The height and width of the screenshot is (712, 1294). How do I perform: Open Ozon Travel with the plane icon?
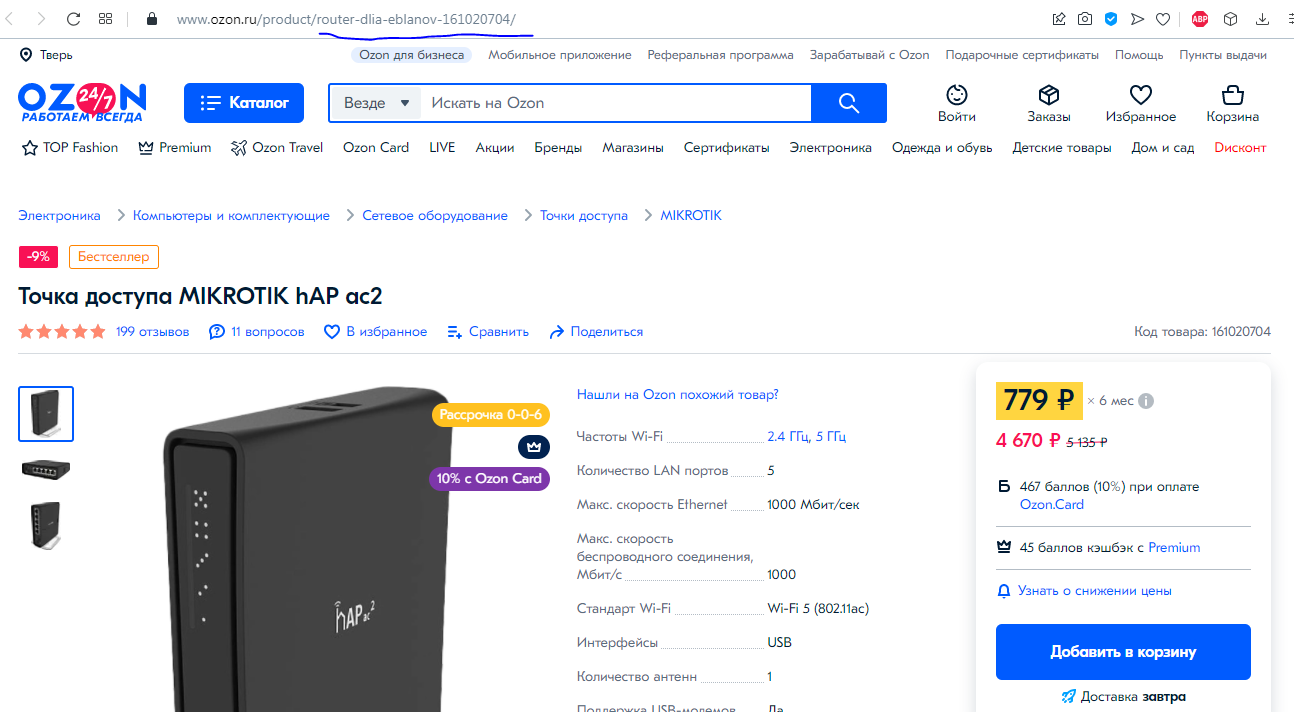tap(277, 147)
